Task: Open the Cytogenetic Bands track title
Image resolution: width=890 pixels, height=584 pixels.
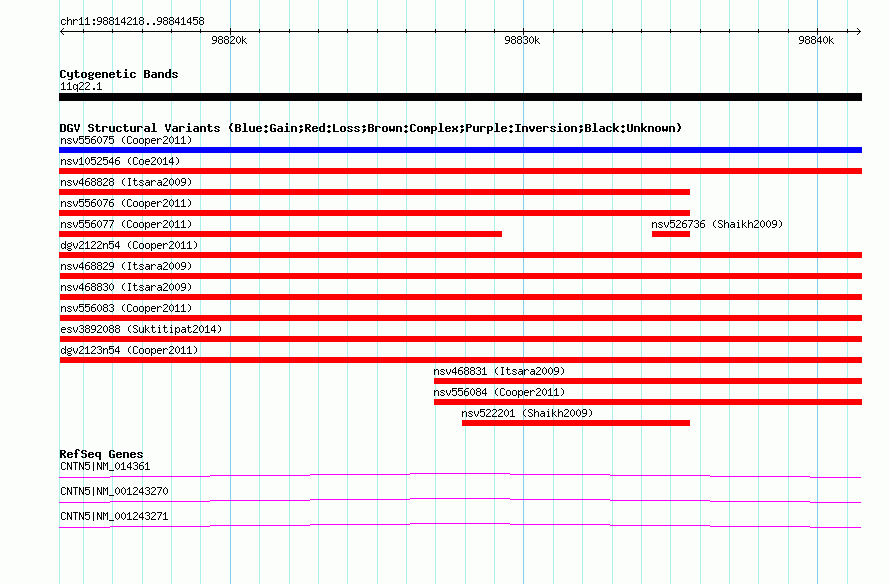Action: 119,74
